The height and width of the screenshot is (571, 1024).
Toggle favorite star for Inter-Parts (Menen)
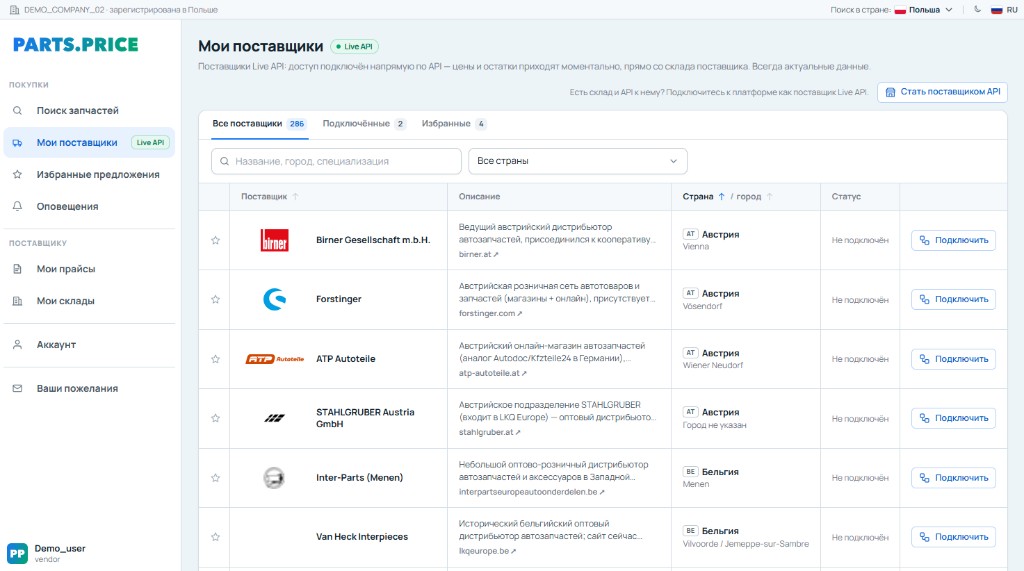pyautogui.click(x=216, y=478)
